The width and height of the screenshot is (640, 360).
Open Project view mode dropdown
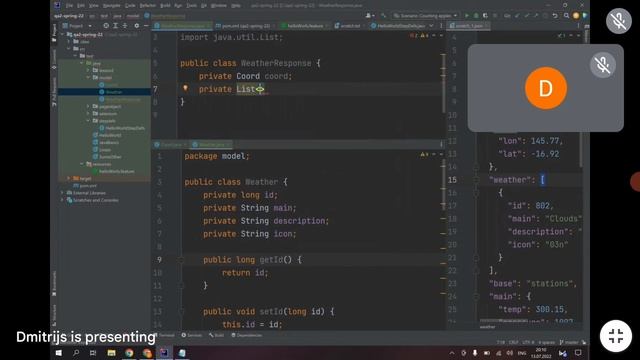point(77,26)
